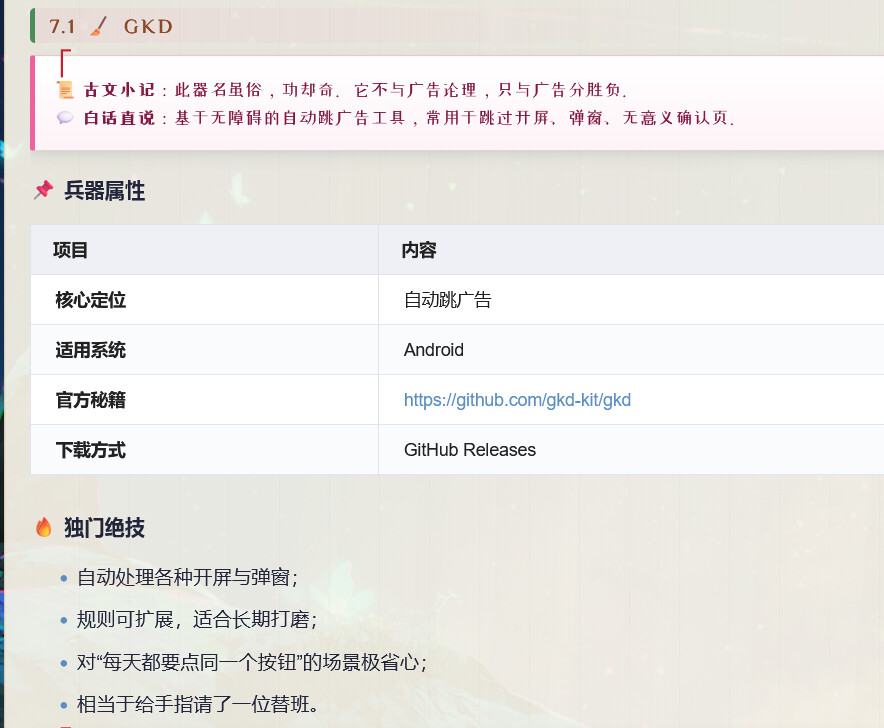The width and height of the screenshot is (884, 728).
Task: Click the bullet 规则可扩展，适合长期打磨
Action: [x=197, y=620]
